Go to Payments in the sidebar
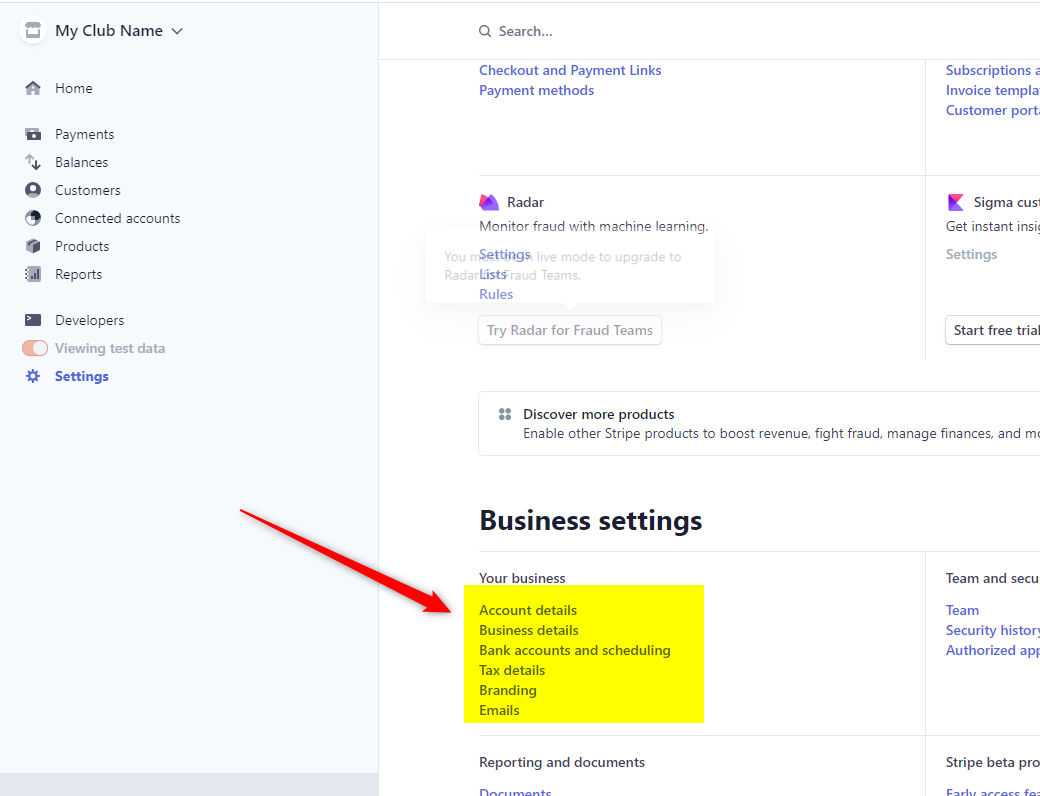Screen dimensions: 1040x796 (84, 134)
